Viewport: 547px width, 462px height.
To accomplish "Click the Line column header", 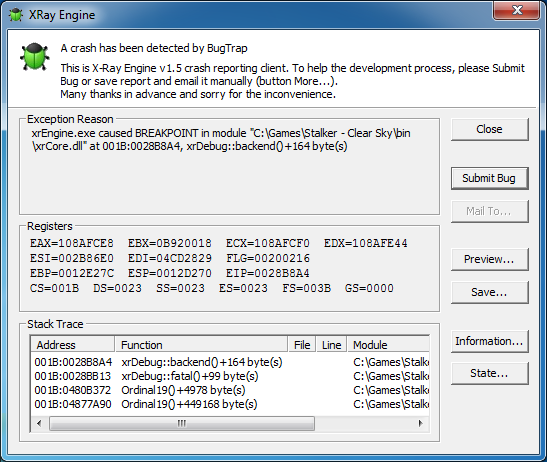I will click(331, 345).
